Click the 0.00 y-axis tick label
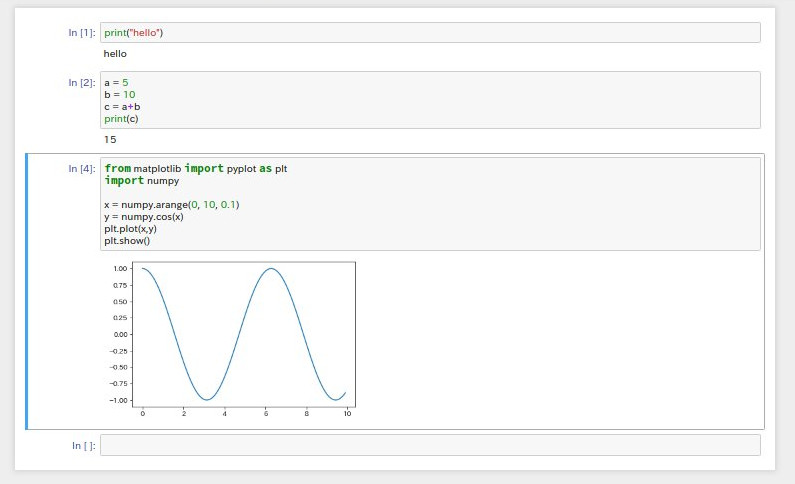The height and width of the screenshot is (484, 795). tap(120, 334)
